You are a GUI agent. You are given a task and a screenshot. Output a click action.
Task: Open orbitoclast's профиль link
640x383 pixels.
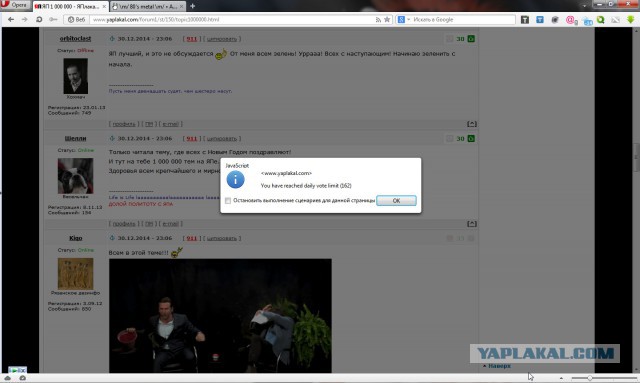click(x=124, y=124)
